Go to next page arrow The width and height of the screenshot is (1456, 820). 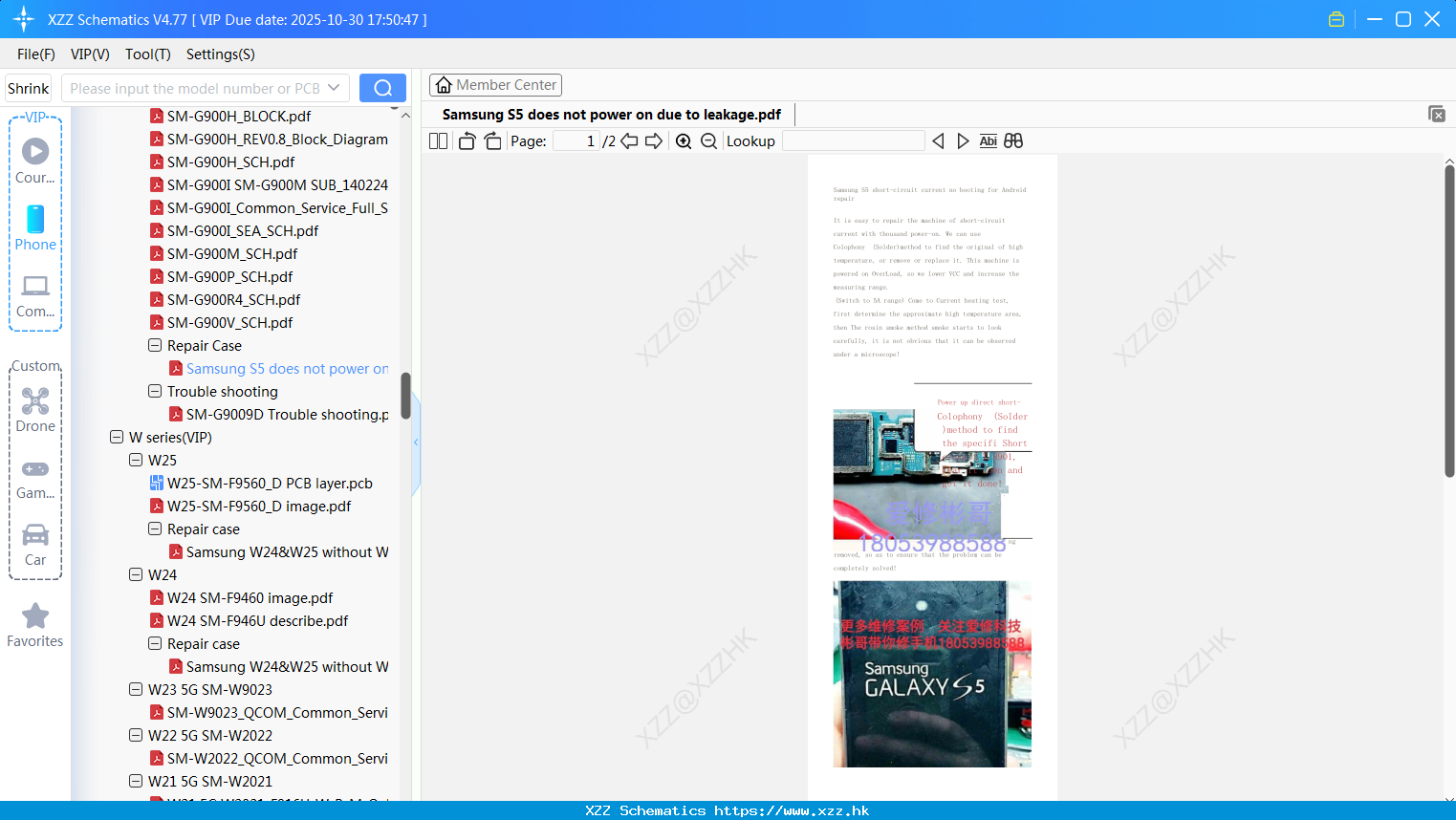coord(654,140)
